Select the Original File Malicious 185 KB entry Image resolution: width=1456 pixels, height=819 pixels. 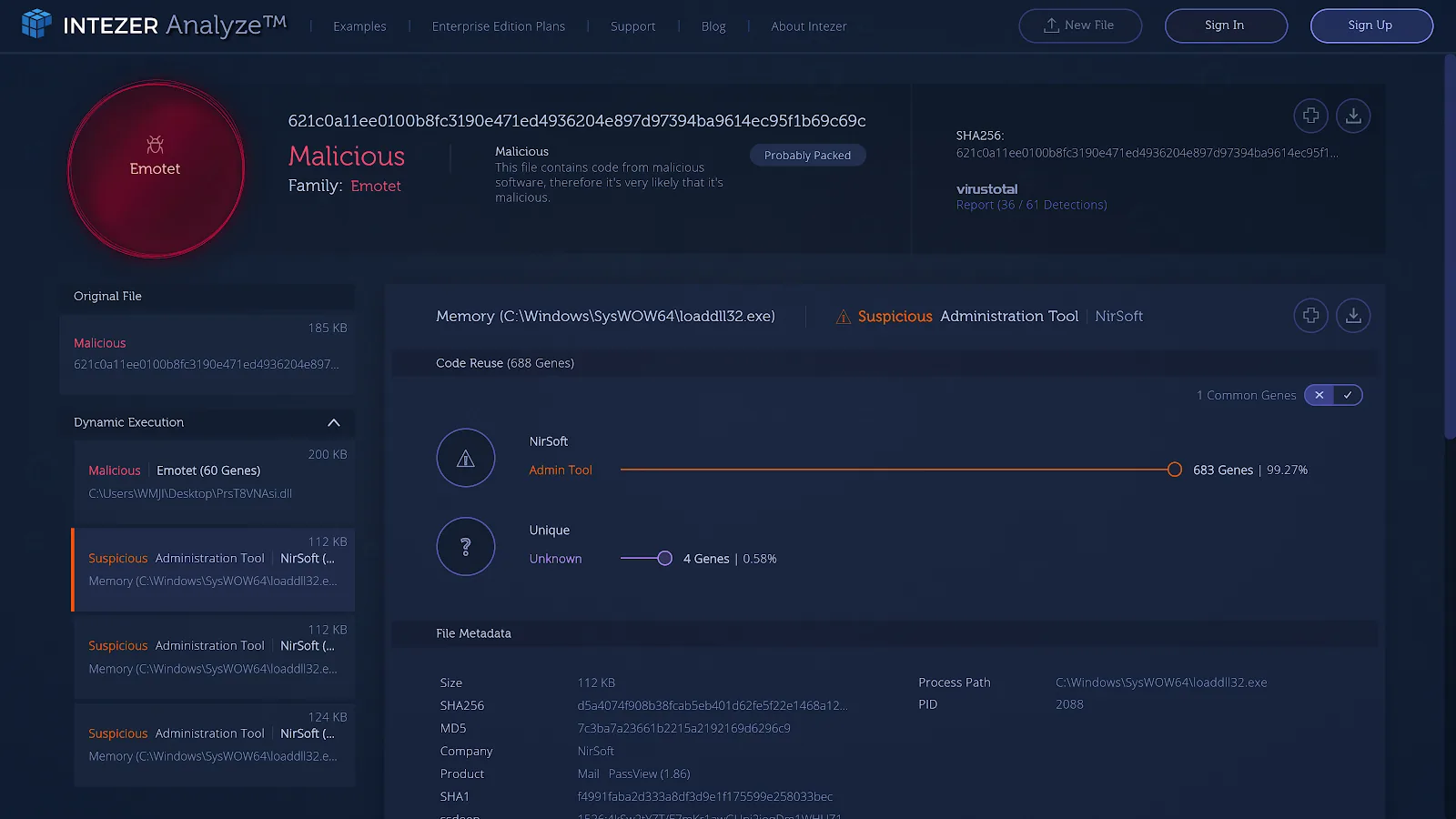pyautogui.click(x=207, y=354)
